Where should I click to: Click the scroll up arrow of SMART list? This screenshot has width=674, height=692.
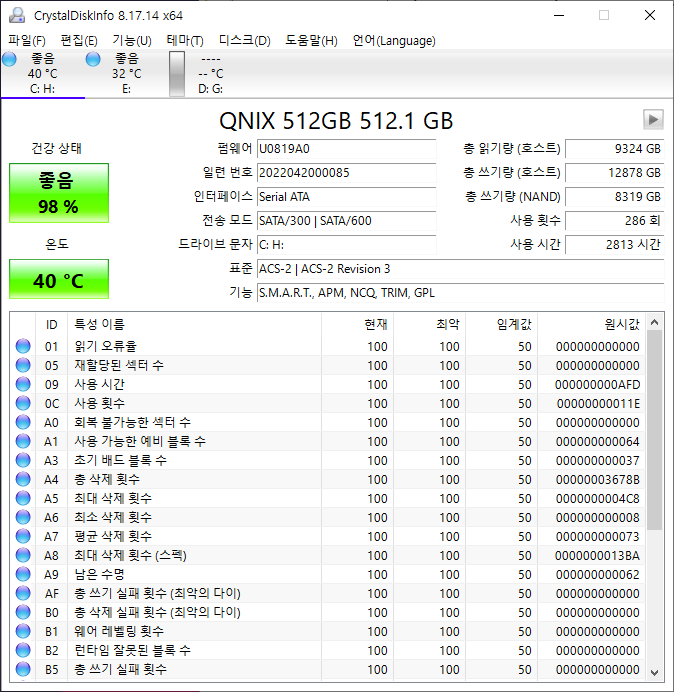pos(655,322)
